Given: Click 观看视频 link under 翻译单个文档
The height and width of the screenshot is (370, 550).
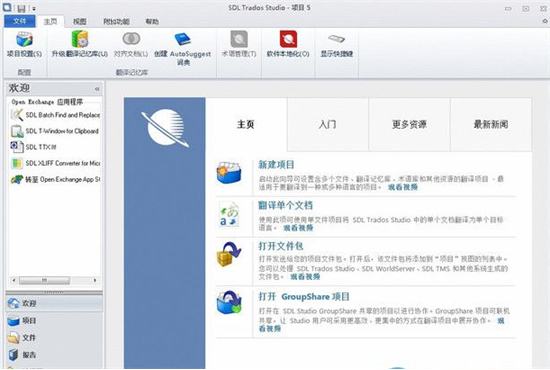Looking at the screenshot, I should coord(298,228).
